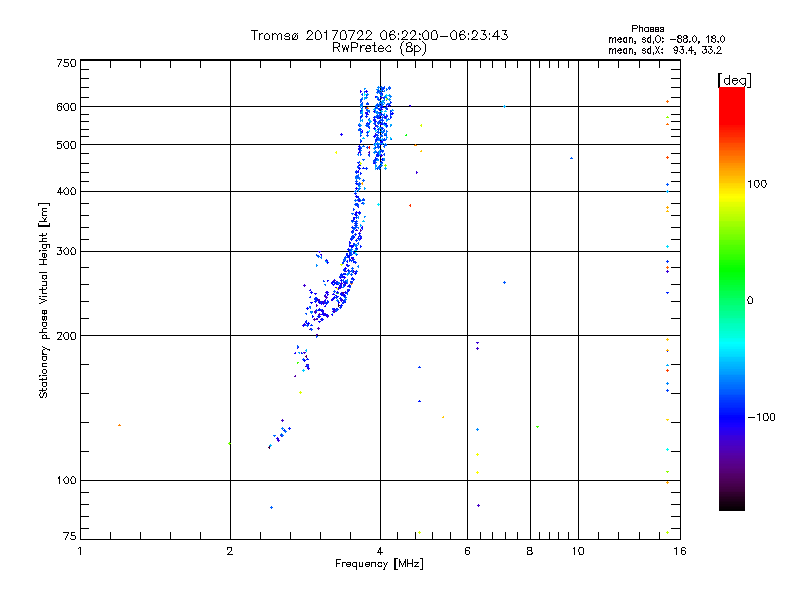Click the dense blue echo cluster above 4 MHz
This screenshot has width=800, height=600.
[383, 128]
